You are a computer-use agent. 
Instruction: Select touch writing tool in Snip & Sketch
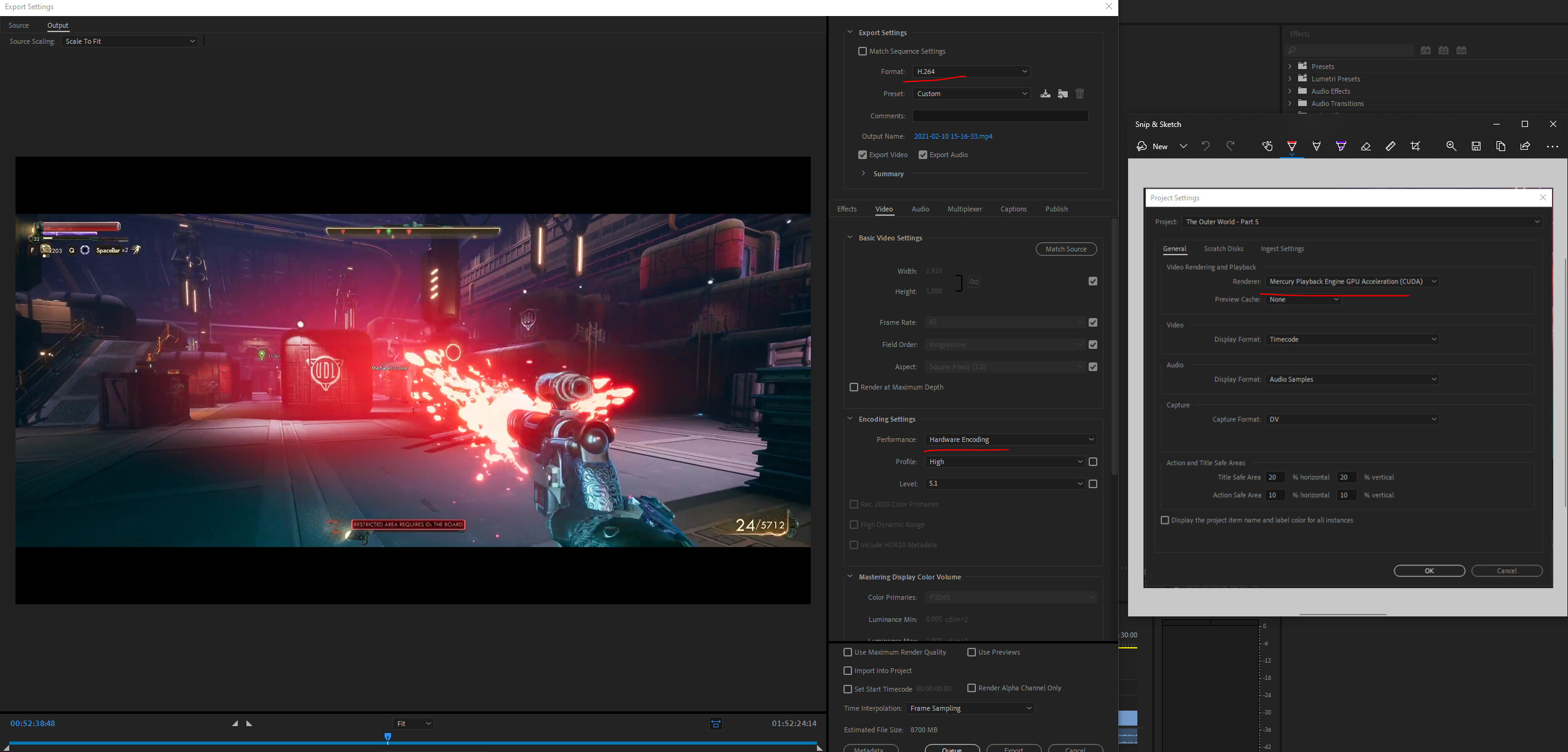pos(1267,146)
